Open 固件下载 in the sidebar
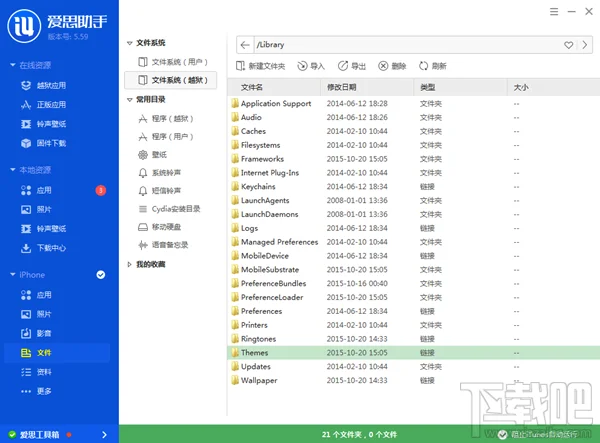This screenshot has height=443, width=600. (x=43, y=143)
